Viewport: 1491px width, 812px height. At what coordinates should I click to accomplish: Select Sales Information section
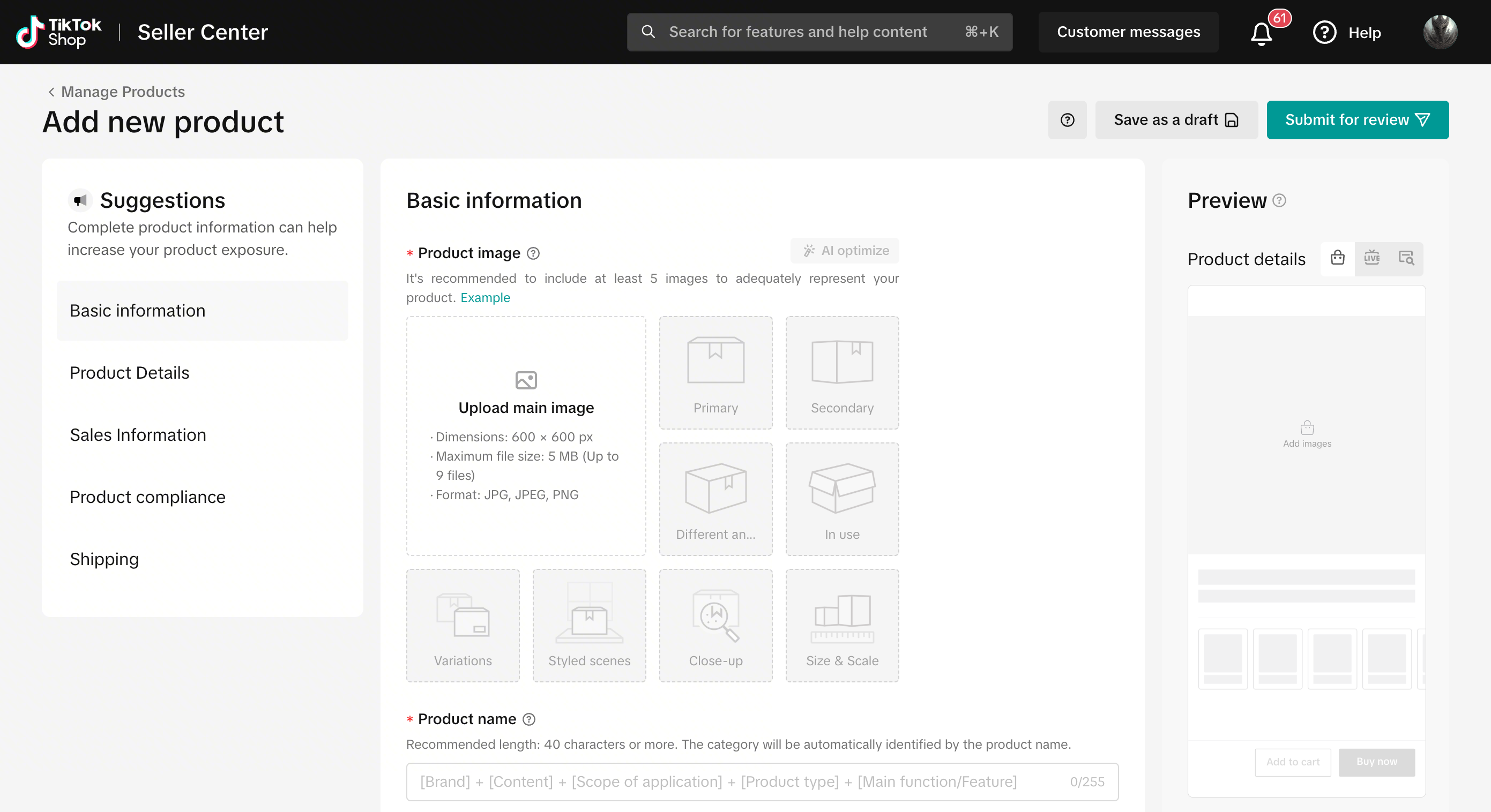138,435
